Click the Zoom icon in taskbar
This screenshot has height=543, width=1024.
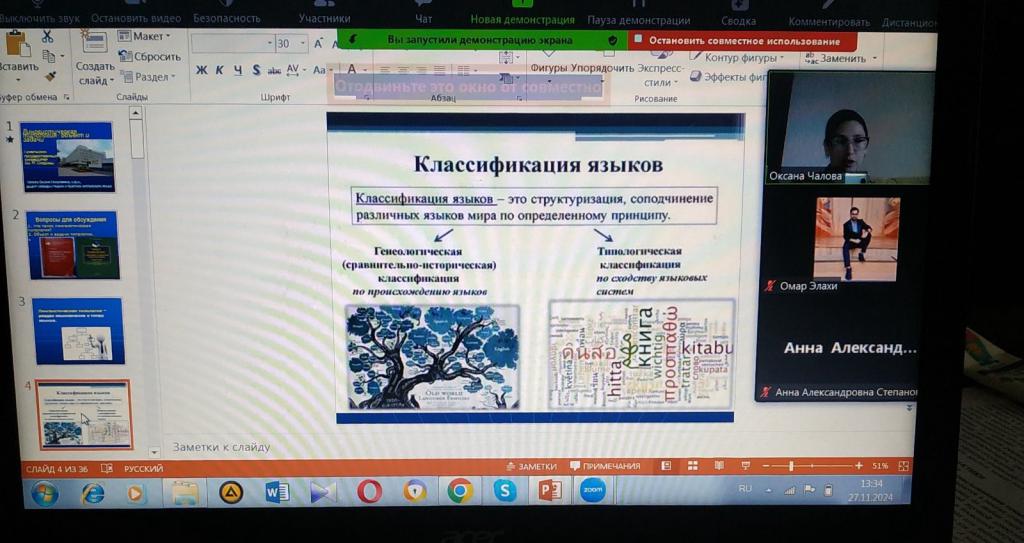[x=592, y=490]
